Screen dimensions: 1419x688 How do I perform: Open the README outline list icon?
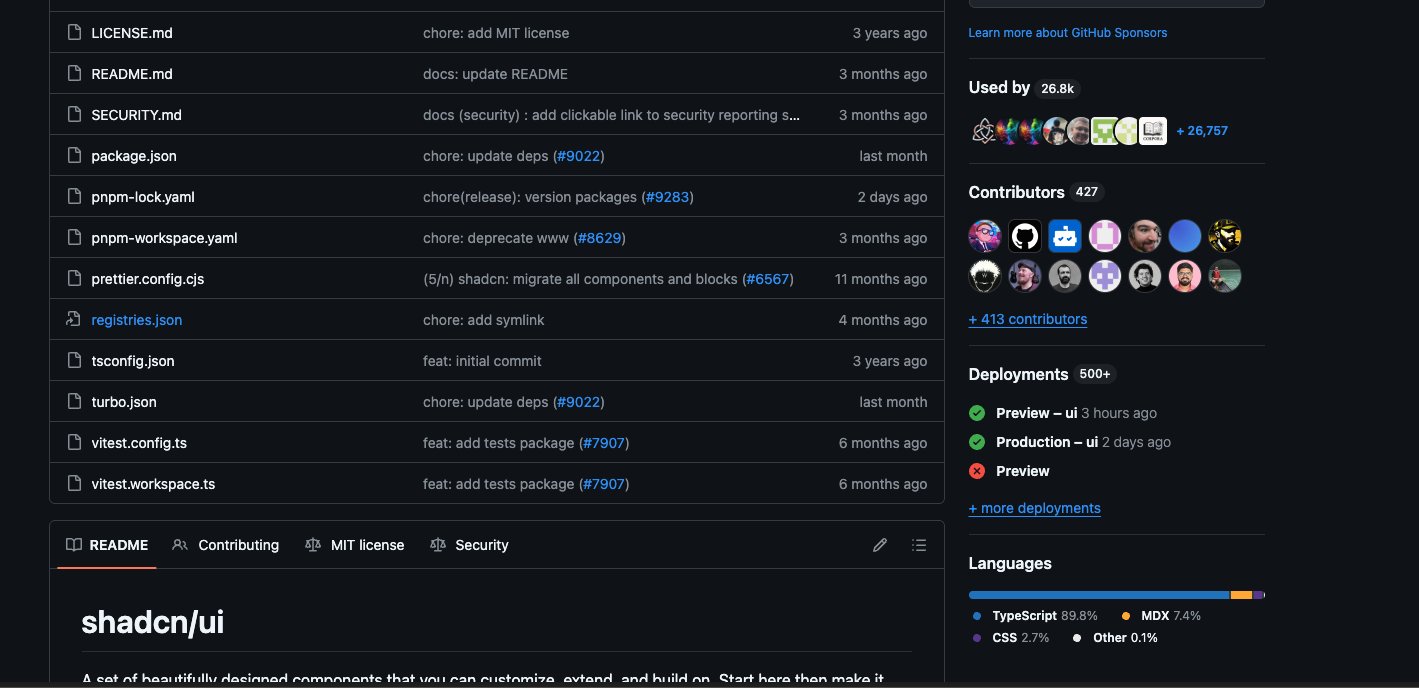point(919,545)
